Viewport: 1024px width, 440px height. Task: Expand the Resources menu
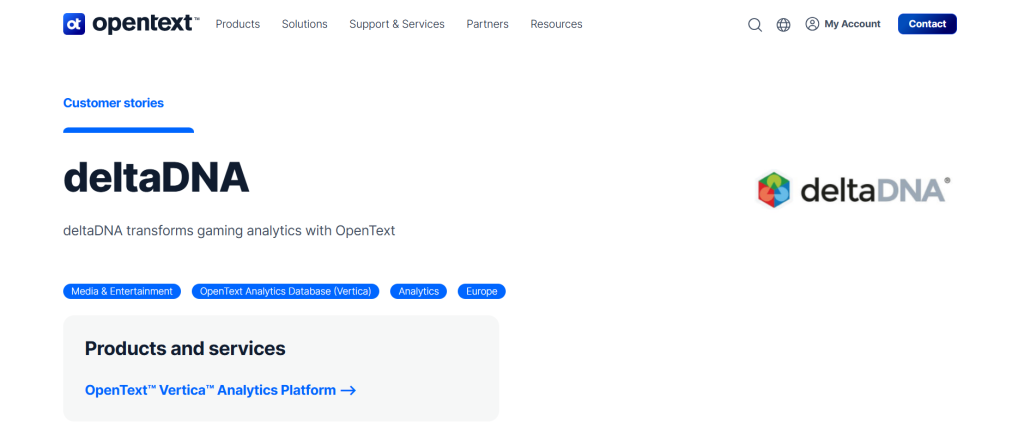556,24
